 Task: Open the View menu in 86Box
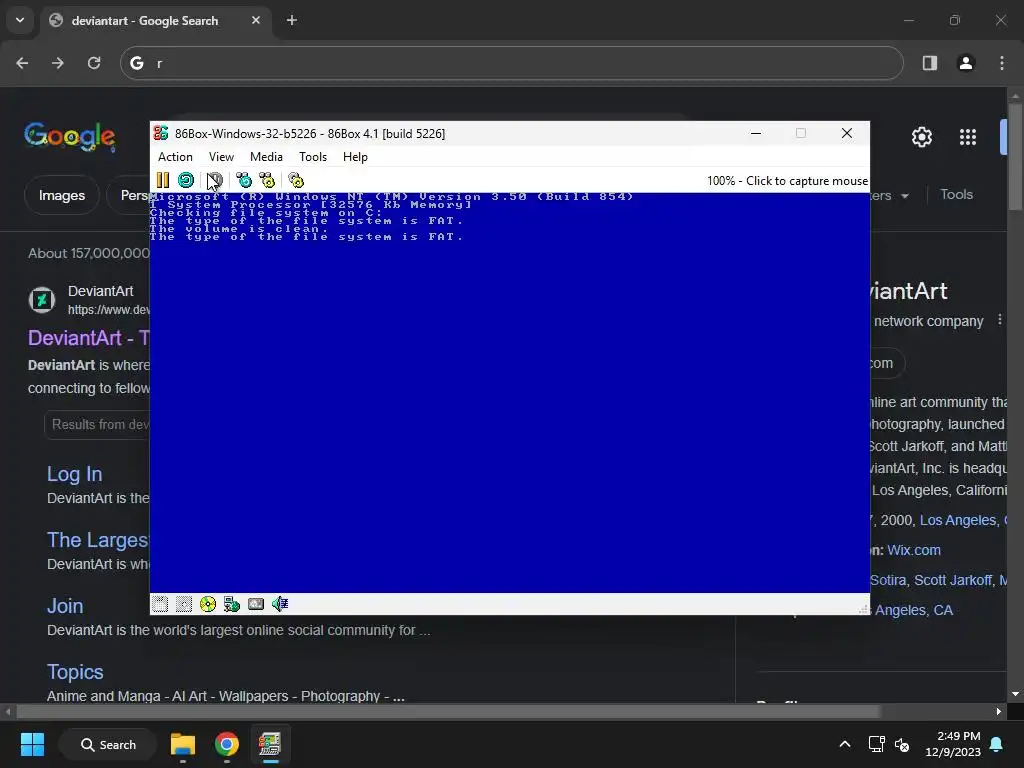click(221, 157)
